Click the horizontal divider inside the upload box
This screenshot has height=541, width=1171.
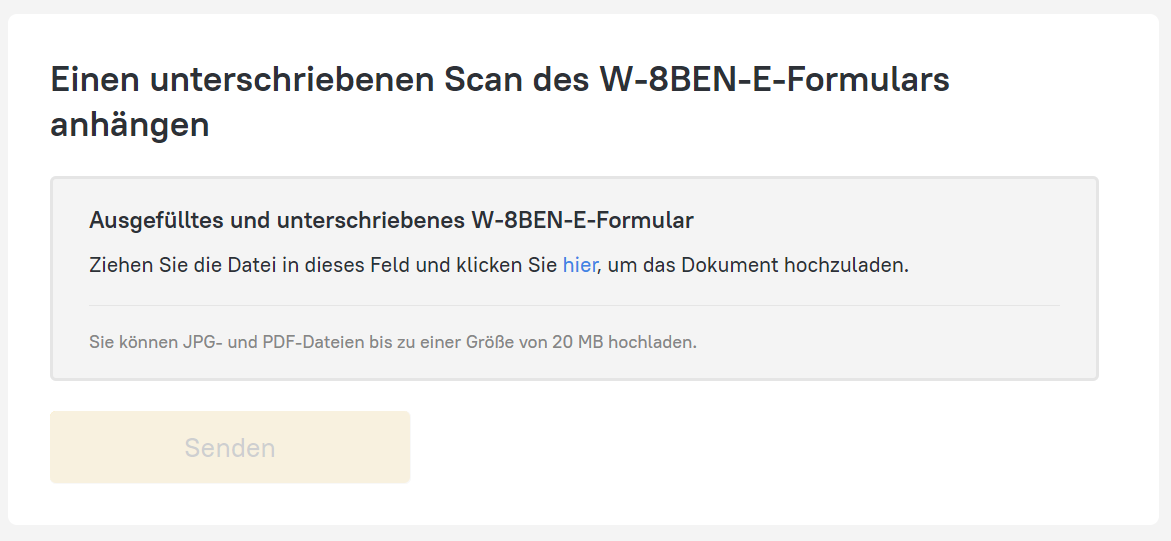tap(573, 305)
